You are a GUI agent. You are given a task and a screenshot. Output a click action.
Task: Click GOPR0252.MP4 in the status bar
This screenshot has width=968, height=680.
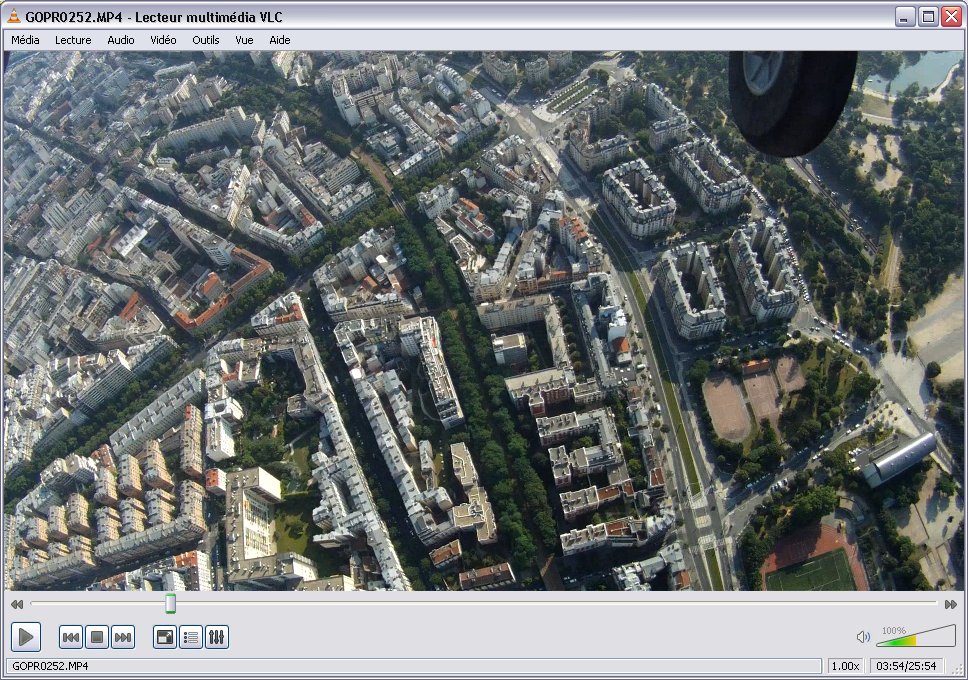[x=50, y=666]
